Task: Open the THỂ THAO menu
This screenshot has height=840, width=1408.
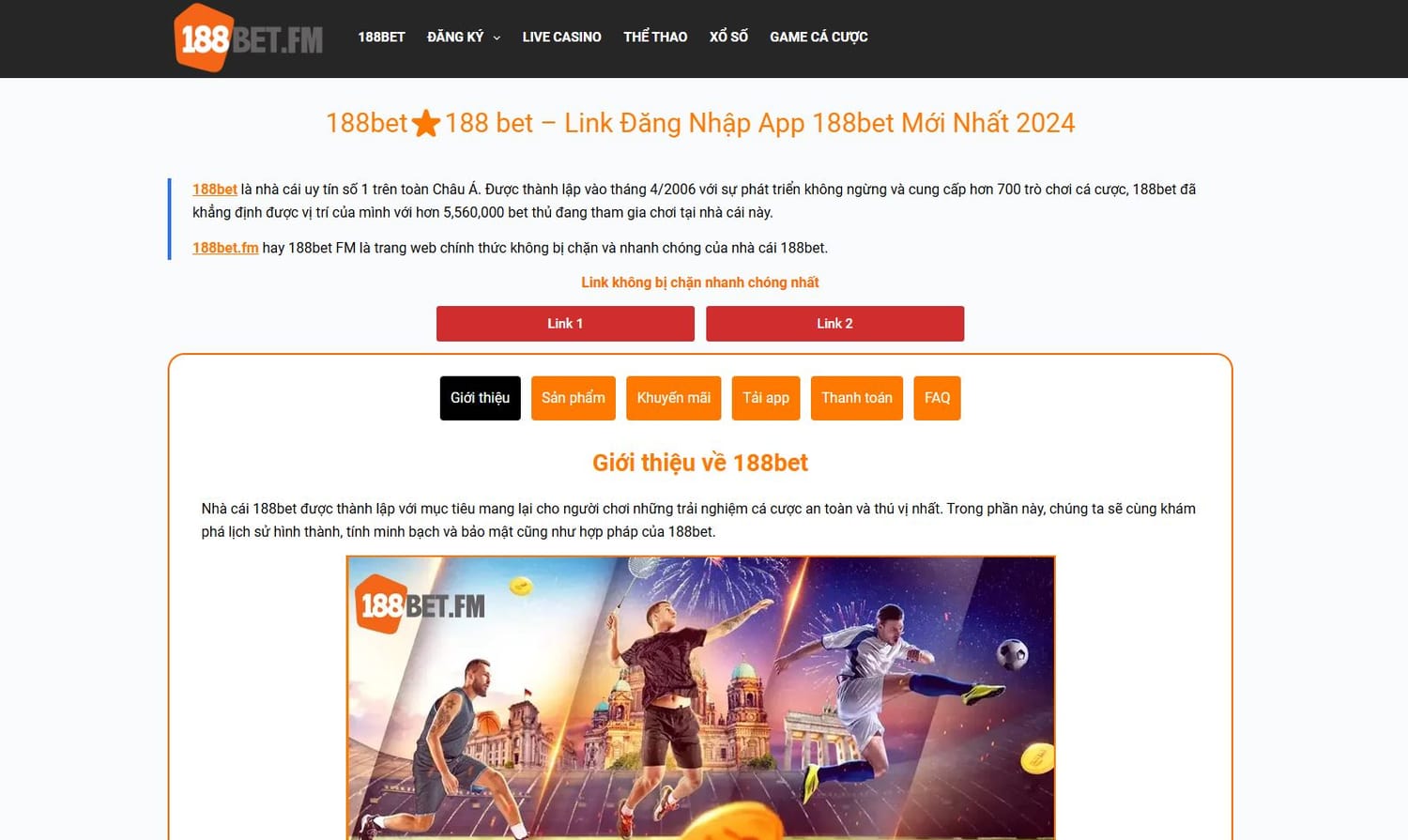Action: pos(655,37)
